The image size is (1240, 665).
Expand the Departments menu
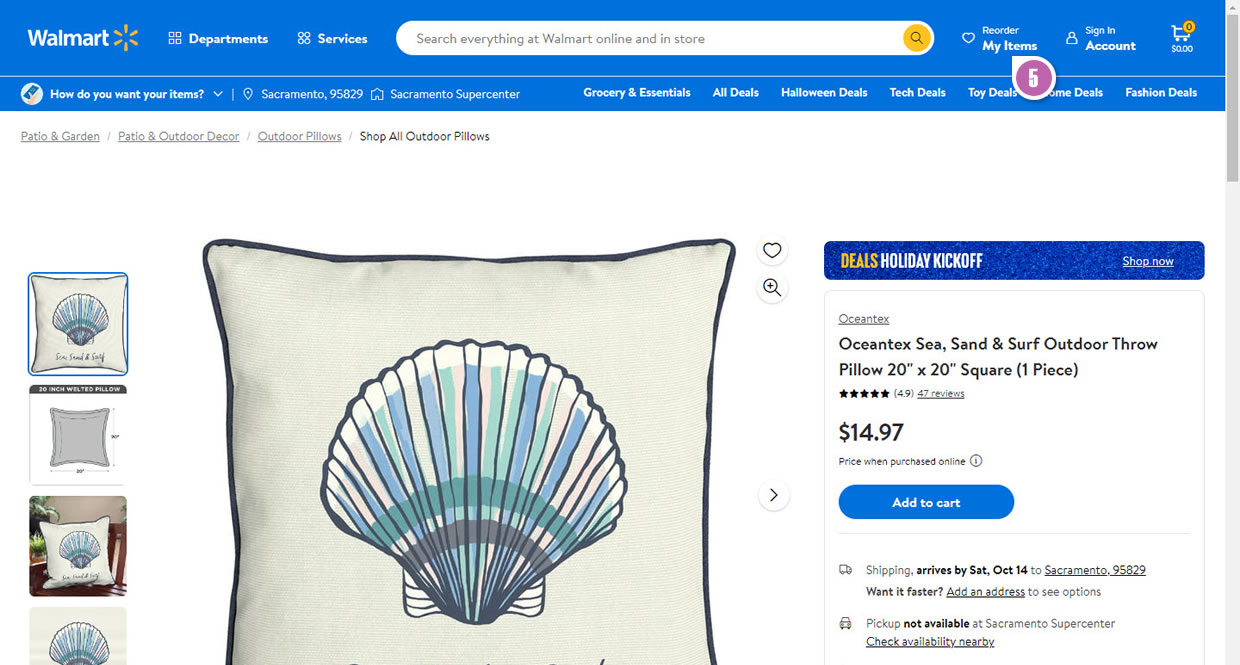(x=218, y=39)
